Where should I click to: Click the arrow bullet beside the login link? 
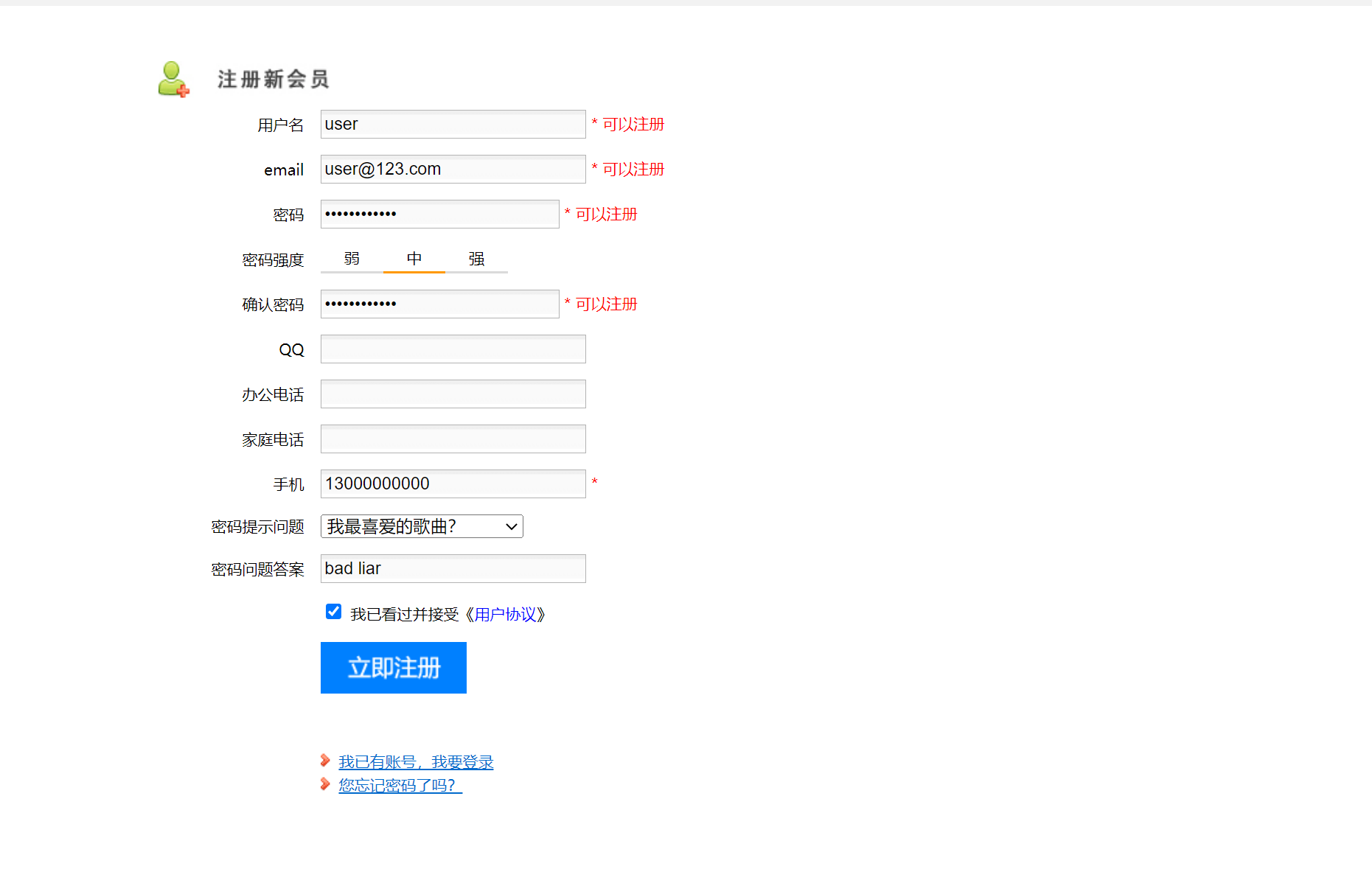[325, 761]
